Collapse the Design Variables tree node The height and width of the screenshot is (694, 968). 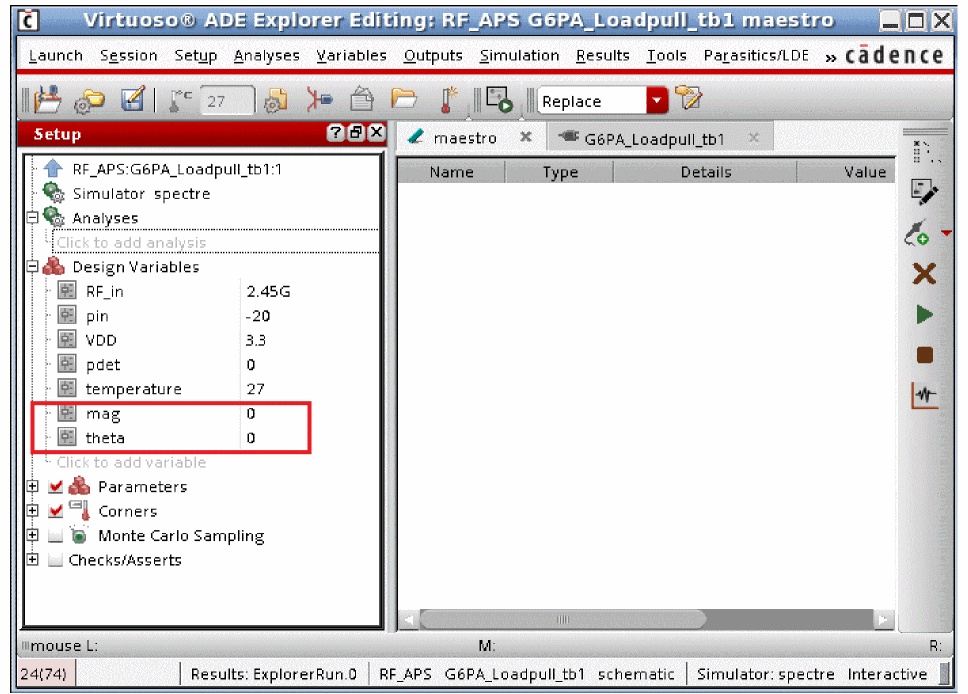coord(33,267)
